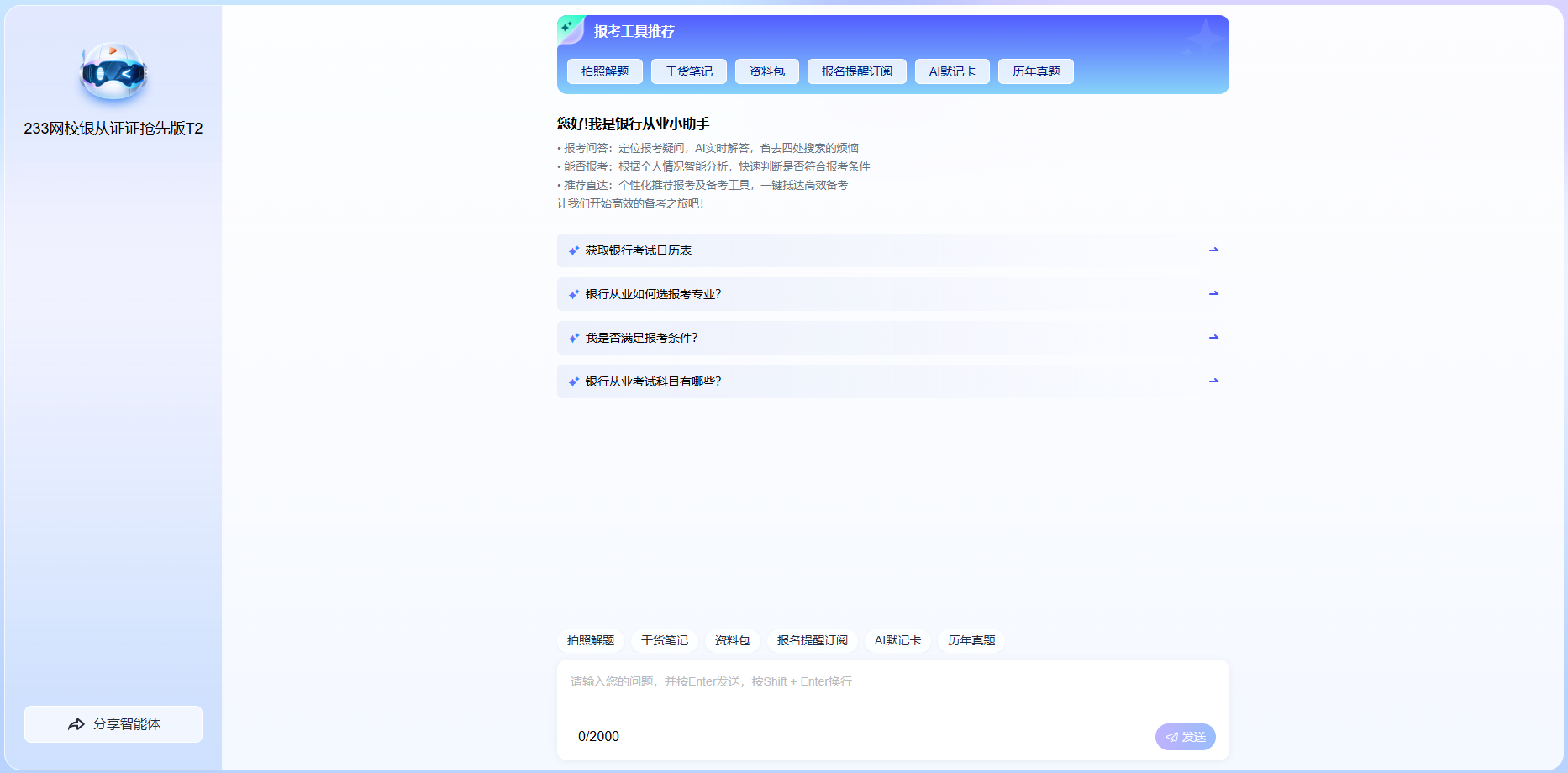The height and width of the screenshot is (773, 1568).
Task: Select the 拍照解题 tool in the top recommendation bar
Action: pos(607,71)
